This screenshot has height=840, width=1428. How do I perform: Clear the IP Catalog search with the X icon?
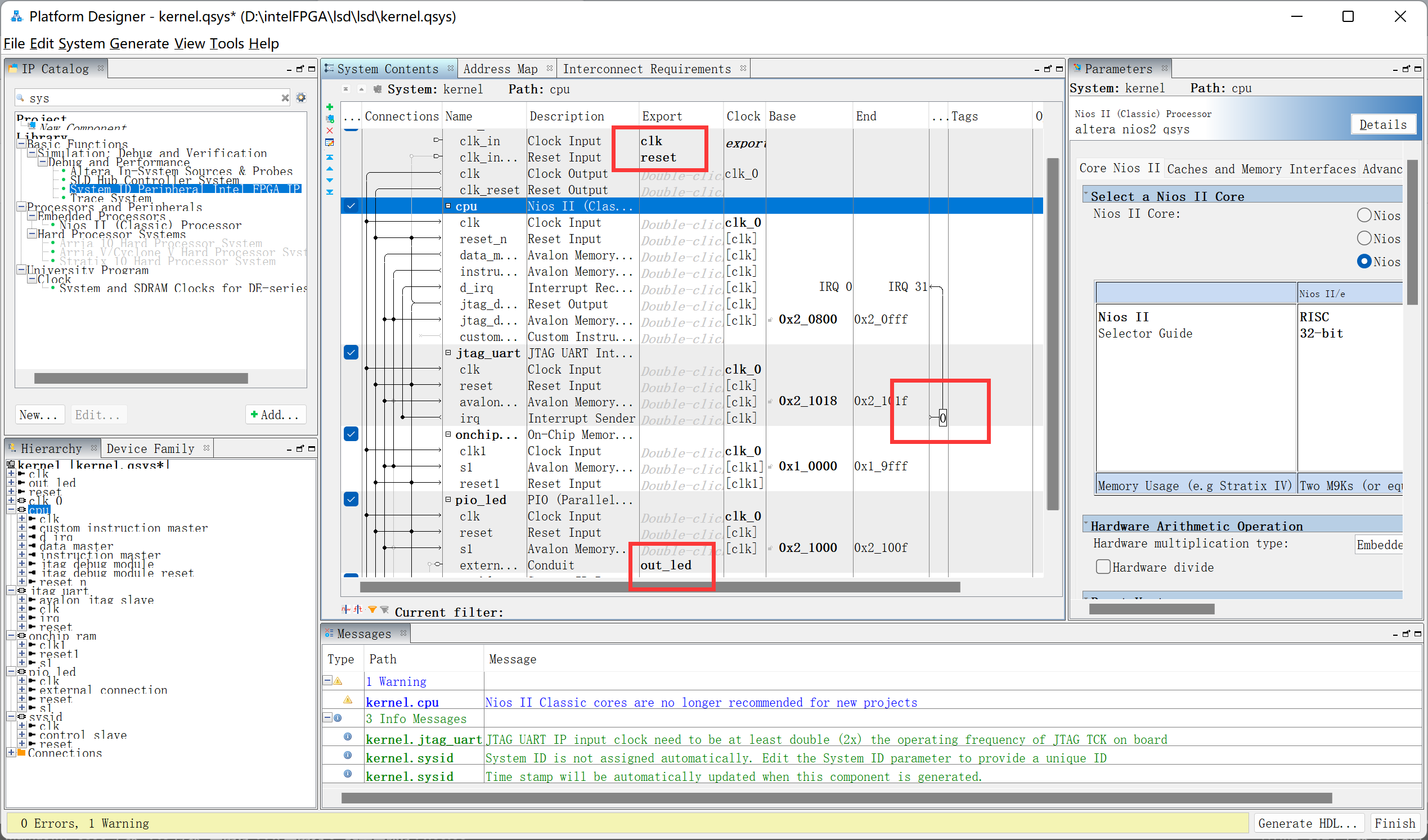(285, 98)
